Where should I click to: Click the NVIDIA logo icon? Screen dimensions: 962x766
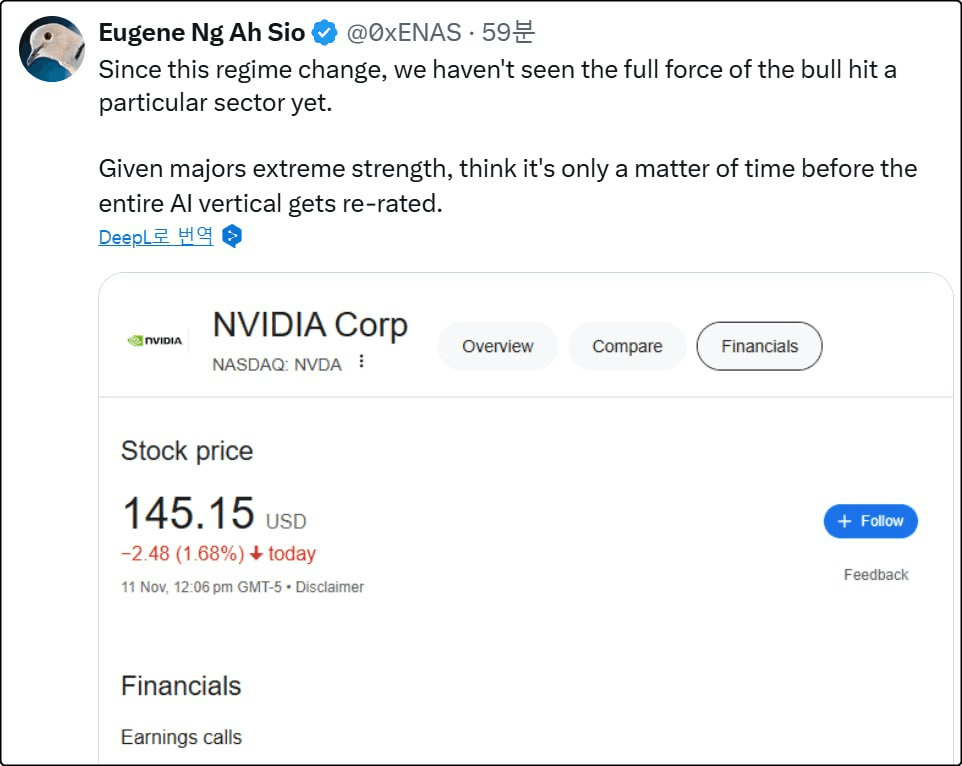click(155, 341)
